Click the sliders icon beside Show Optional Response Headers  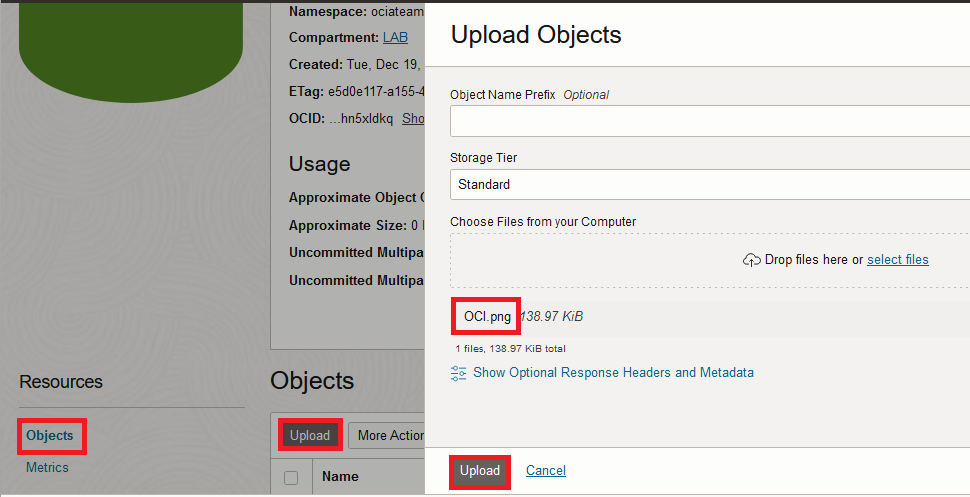pyautogui.click(x=459, y=373)
